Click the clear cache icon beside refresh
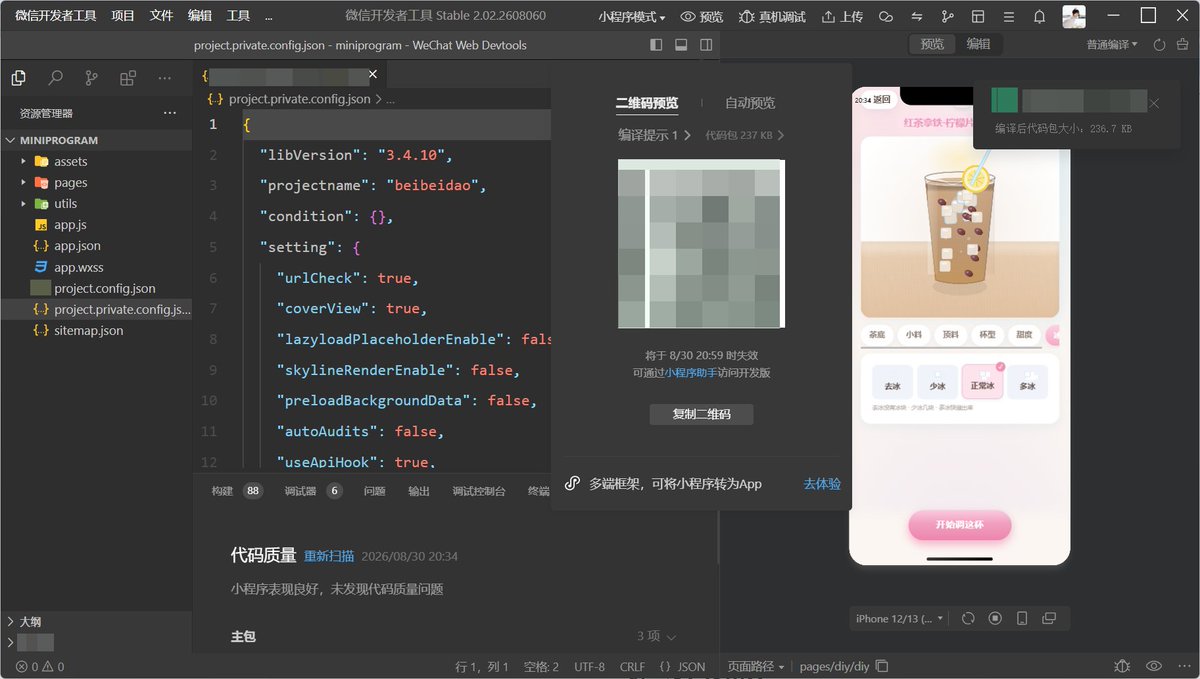The width and height of the screenshot is (1200, 679). [1184, 45]
